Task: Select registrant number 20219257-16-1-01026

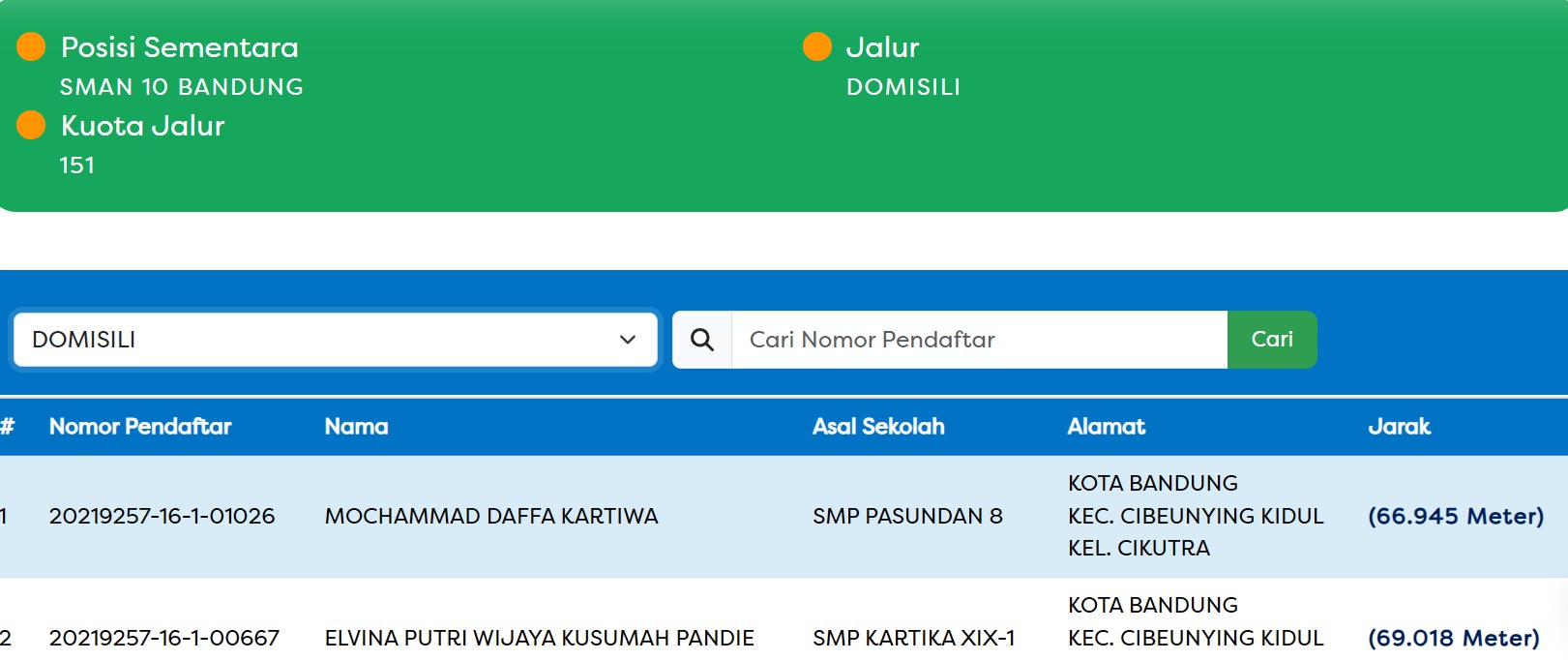Action: pos(162,517)
